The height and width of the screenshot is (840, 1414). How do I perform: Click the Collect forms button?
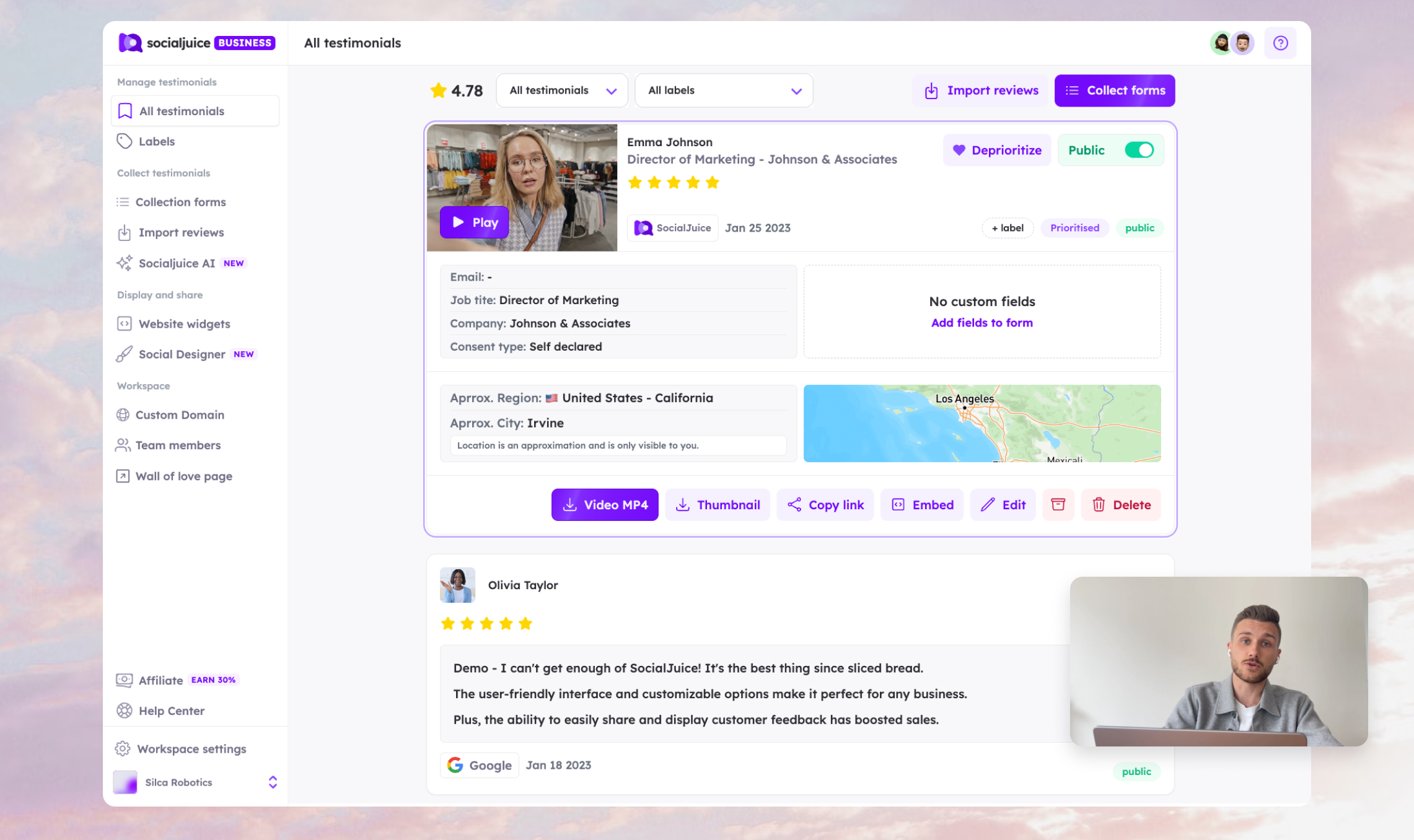coord(1114,90)
